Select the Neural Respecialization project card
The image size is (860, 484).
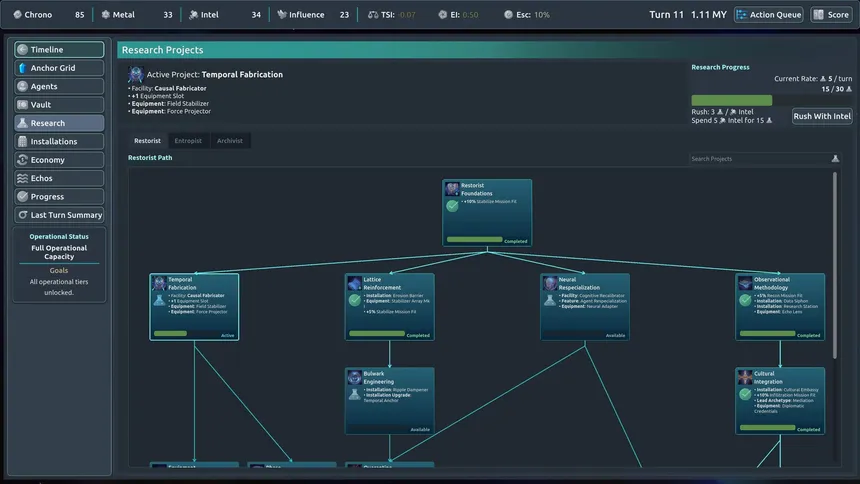585,307
